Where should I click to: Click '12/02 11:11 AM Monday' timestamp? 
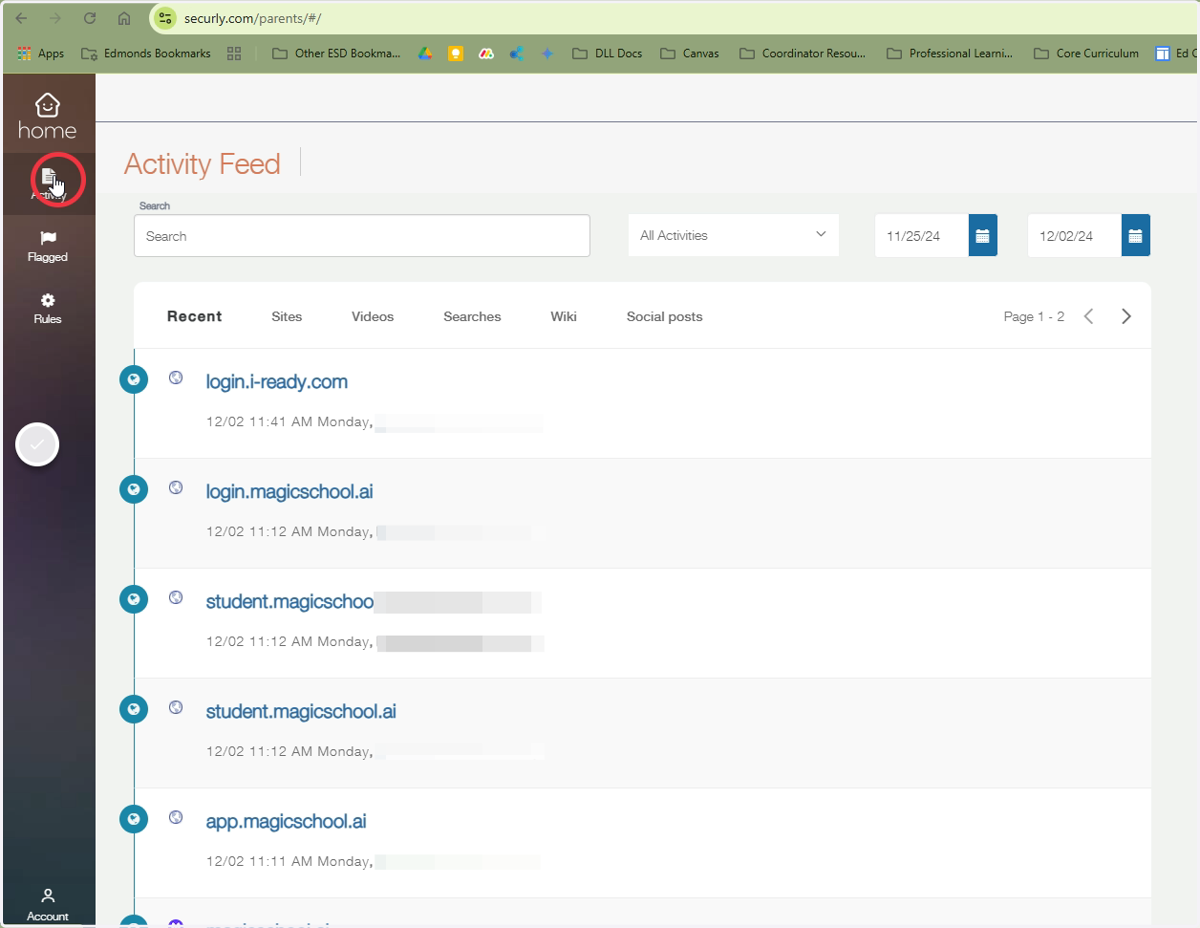point(289,861)
